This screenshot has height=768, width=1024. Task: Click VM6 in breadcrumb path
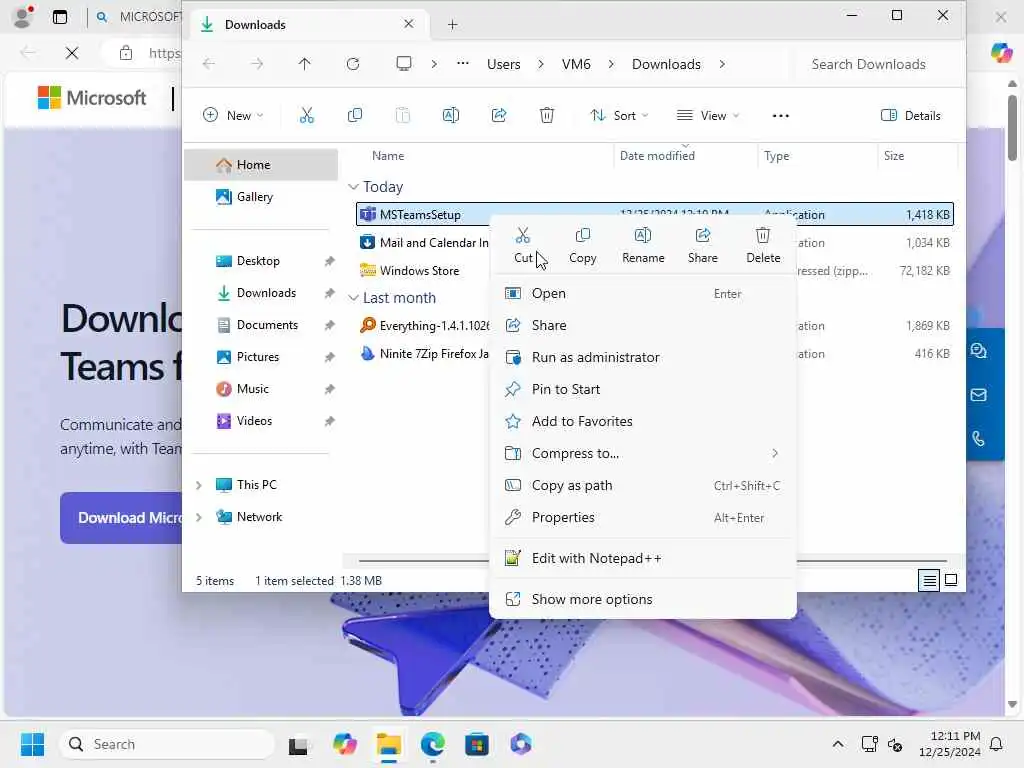click(x=576, y=64)
